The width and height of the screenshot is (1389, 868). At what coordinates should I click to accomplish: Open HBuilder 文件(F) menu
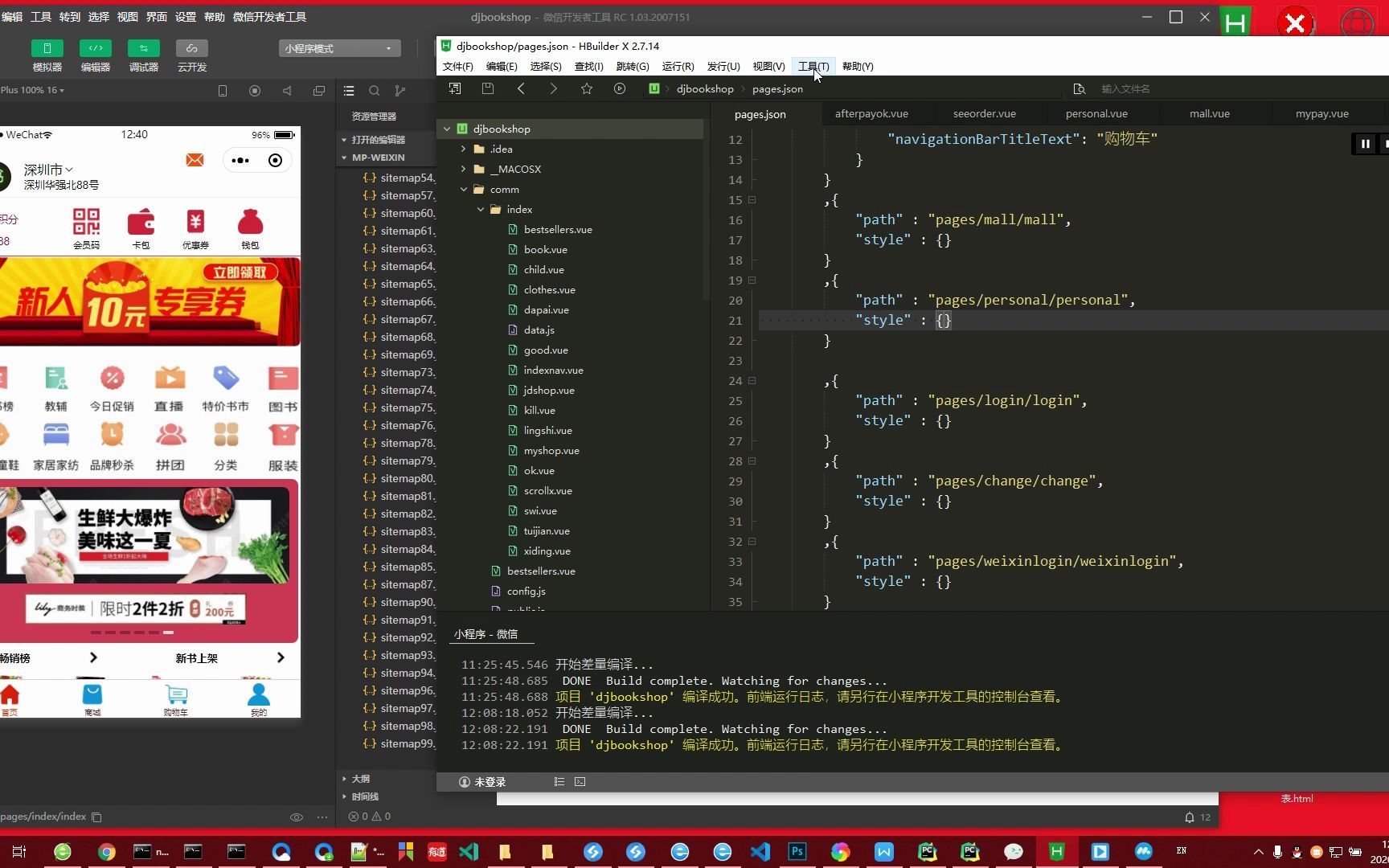(x=457, y=66)
